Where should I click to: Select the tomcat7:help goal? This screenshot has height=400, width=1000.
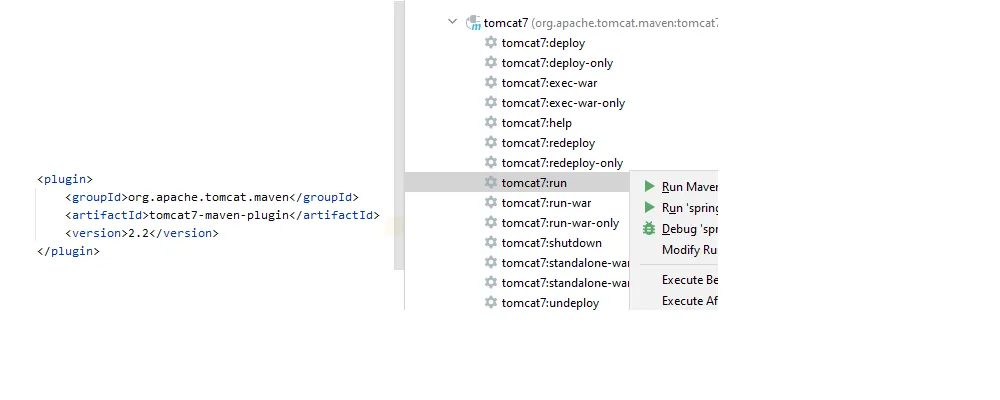pos(537,123)
